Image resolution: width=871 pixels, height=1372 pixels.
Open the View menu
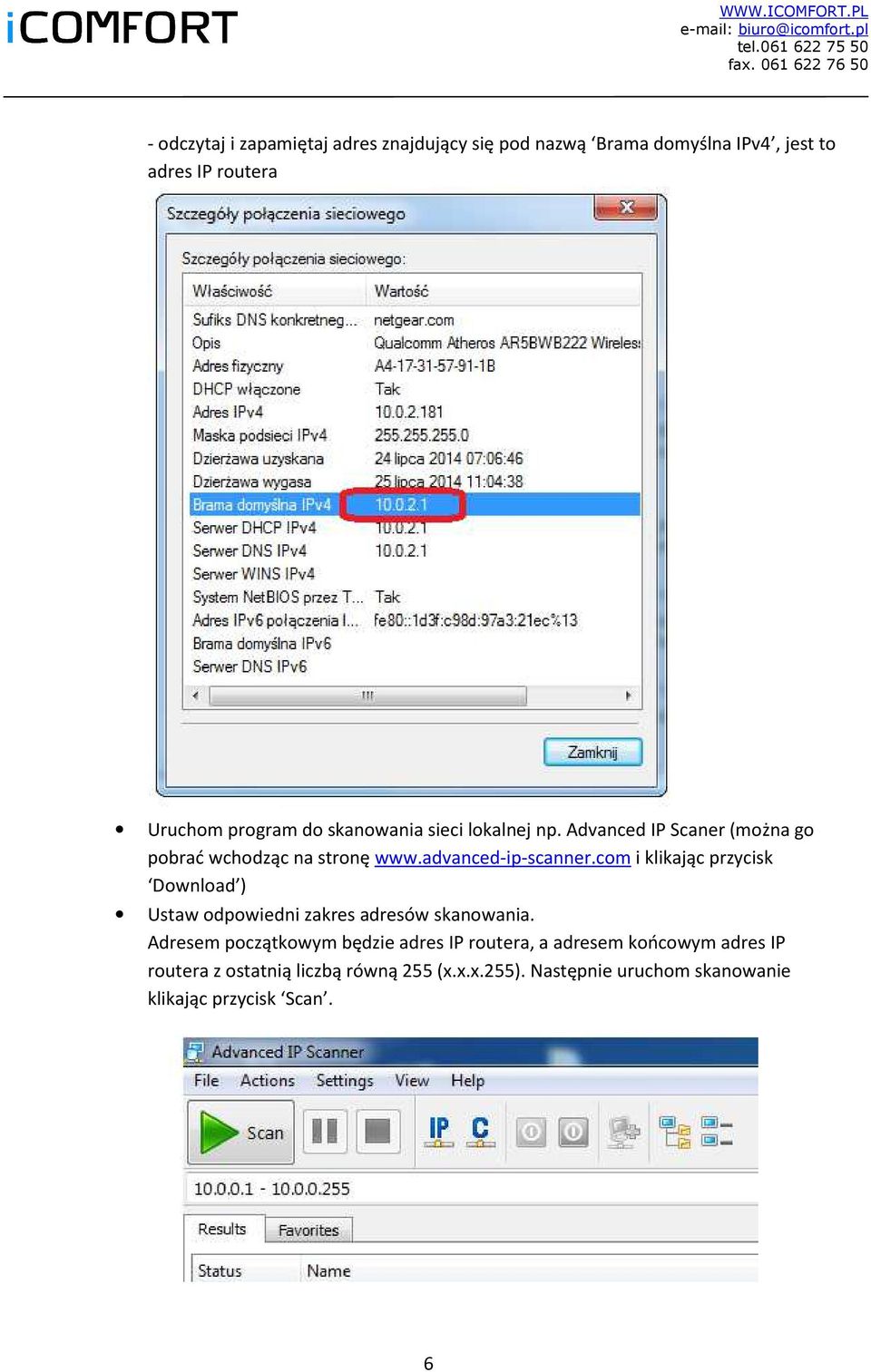click(x=412, y=1080)
